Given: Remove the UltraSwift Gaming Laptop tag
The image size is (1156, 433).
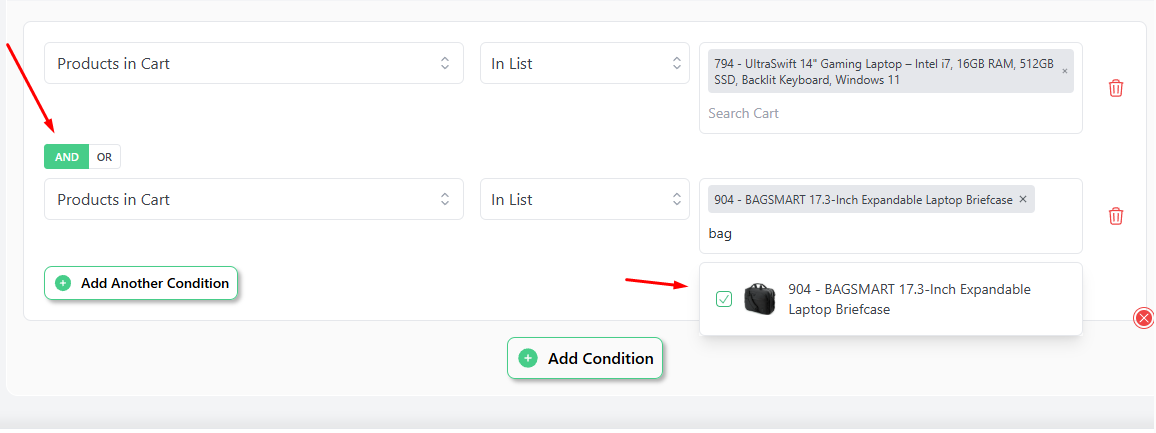Looking at the screenshot, I should pyautogui.click(x=1064, y=72).
